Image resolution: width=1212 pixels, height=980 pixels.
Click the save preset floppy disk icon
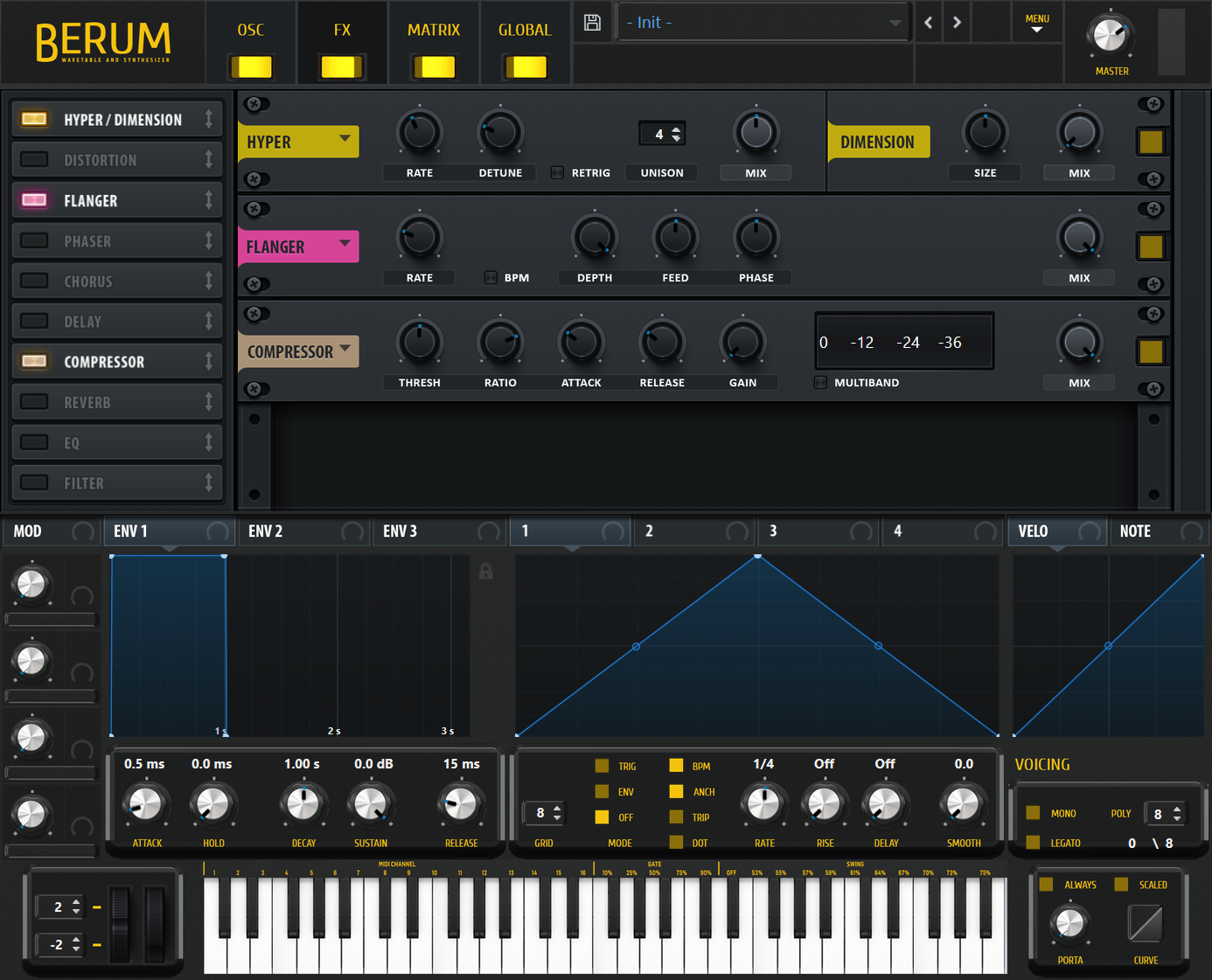tap(592, 23)
